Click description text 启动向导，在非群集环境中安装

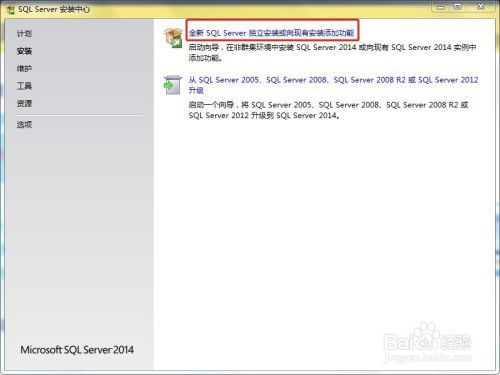click(332, 52)
